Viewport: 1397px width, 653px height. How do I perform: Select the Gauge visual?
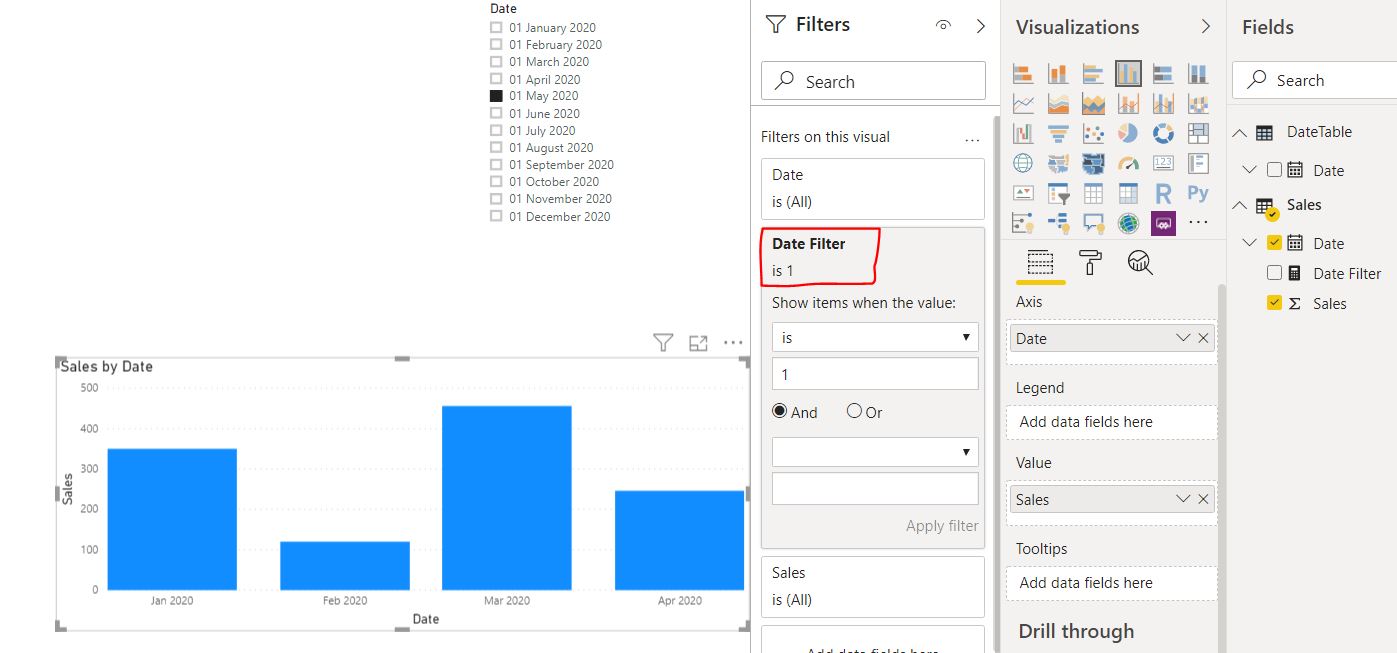coord(1128,163)
